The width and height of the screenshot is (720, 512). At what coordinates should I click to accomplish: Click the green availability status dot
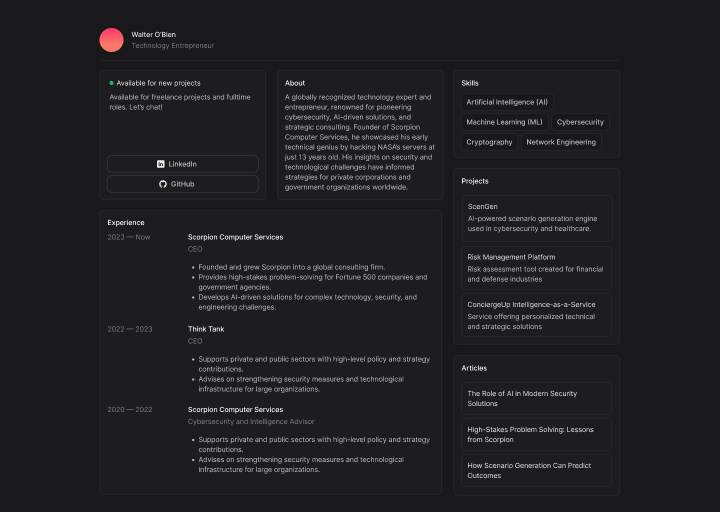tap(111, 83)
